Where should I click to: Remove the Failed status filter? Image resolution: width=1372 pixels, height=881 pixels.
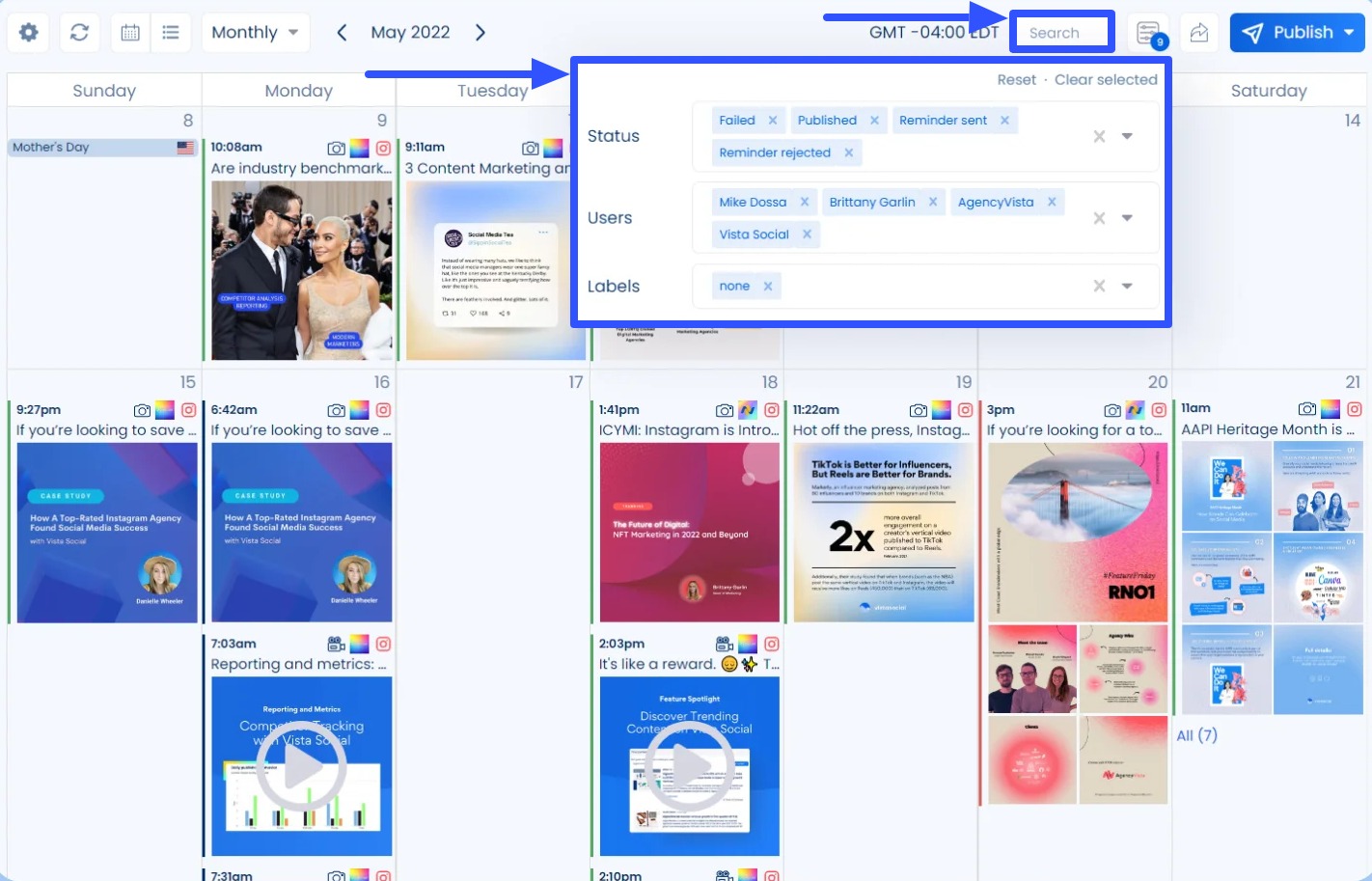(772, 120)
